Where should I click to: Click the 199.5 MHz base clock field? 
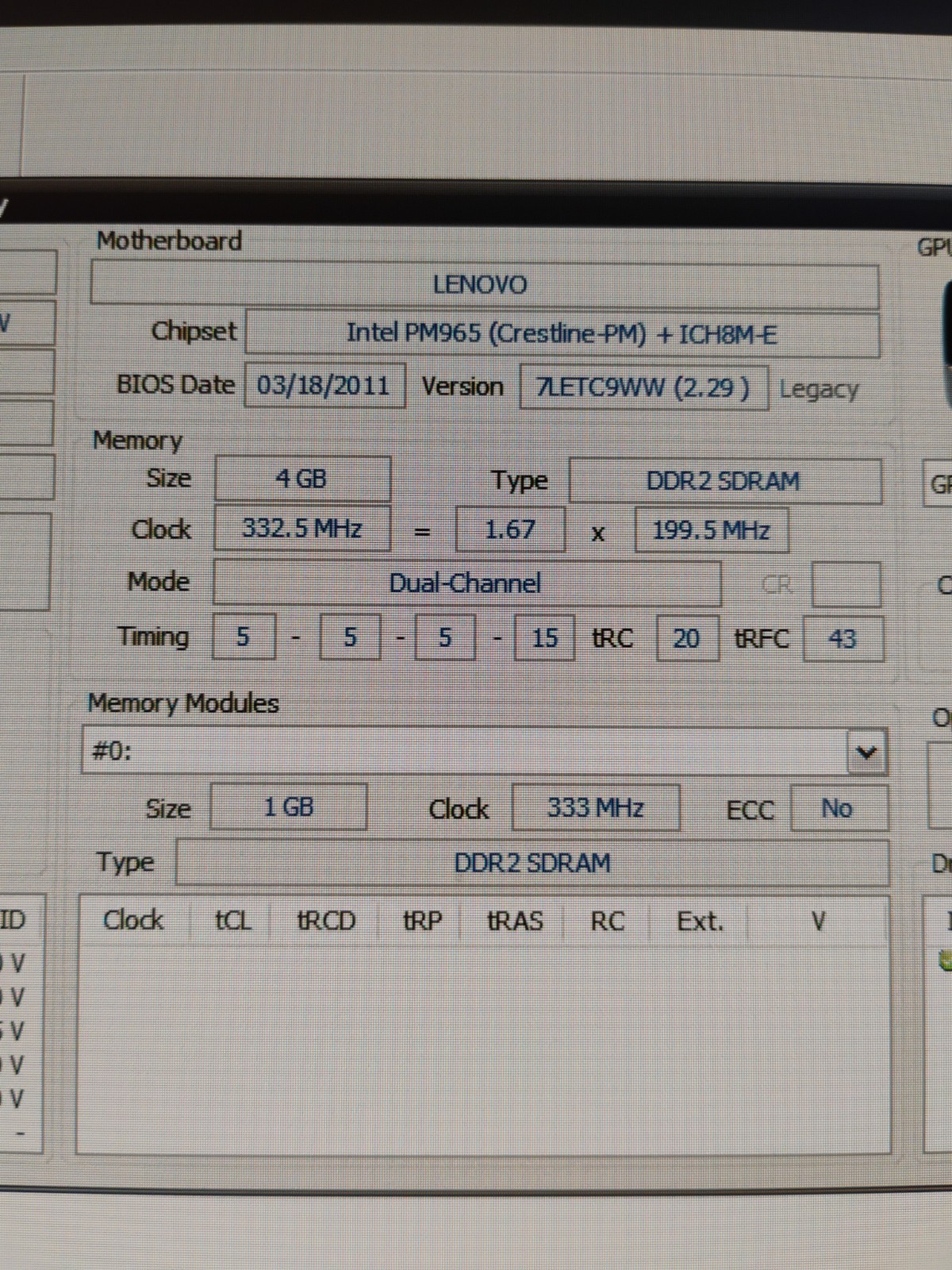pyautogui.click(x=712, y=530)
